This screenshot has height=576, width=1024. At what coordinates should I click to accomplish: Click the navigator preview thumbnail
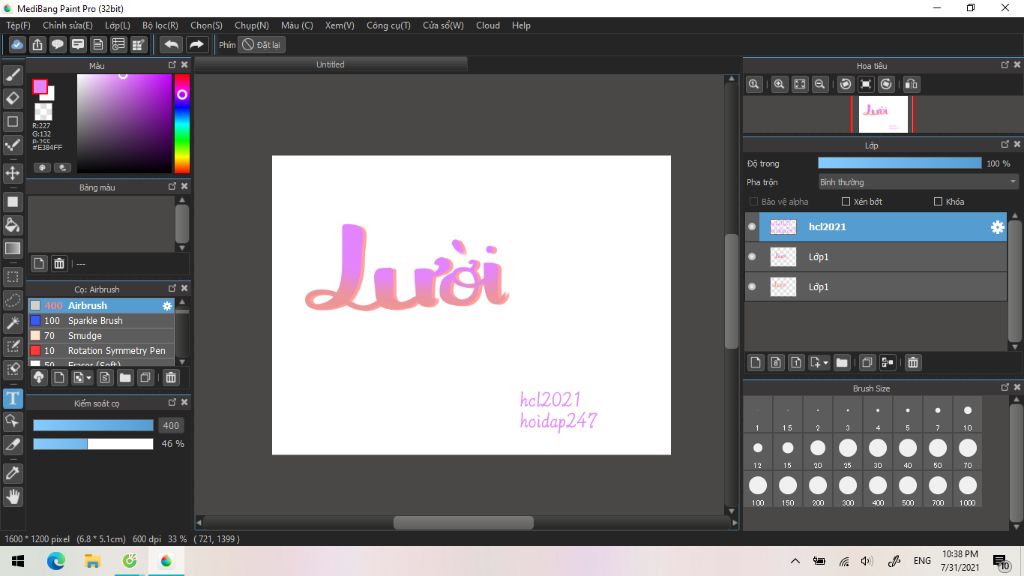coord(883,114)
